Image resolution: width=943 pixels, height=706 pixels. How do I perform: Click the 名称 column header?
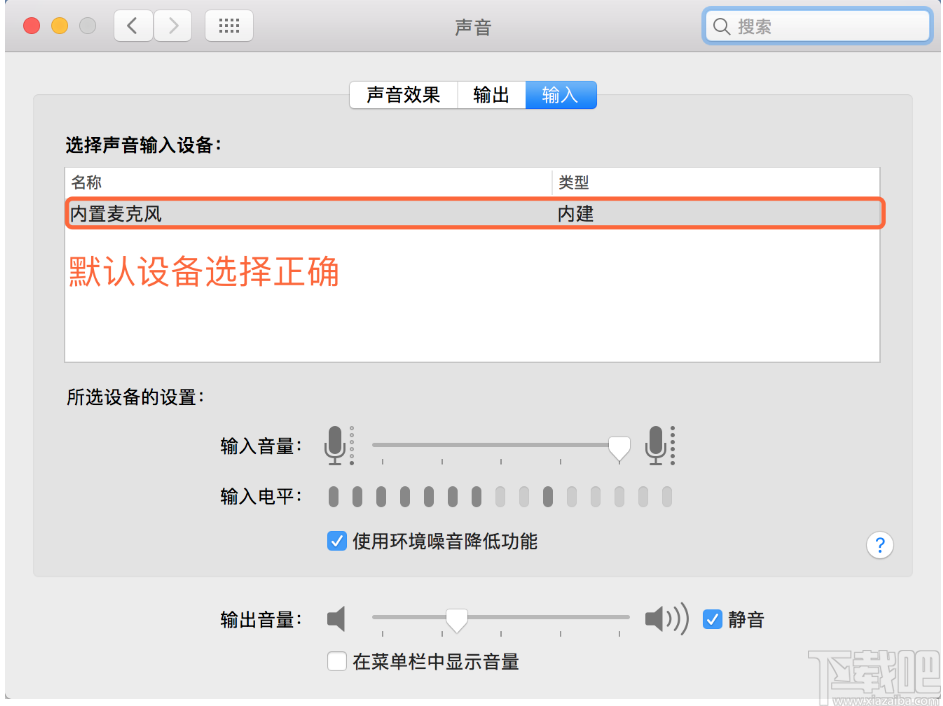click(x=309, y=182)
